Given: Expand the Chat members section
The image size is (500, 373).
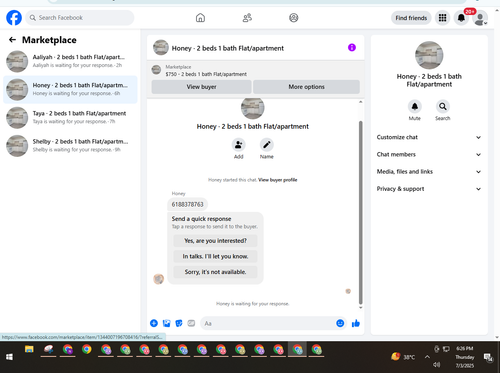Looking at the screenshot, I should click(x=429, y=154).
